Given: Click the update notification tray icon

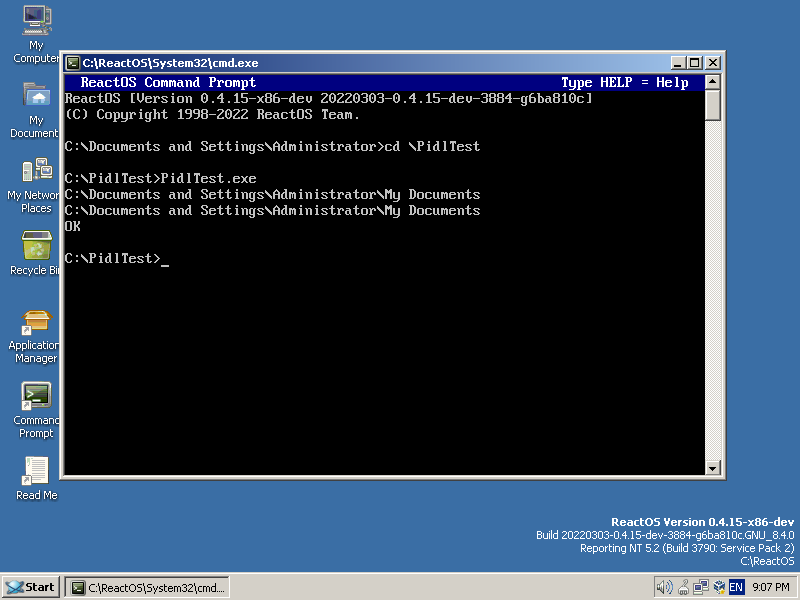Looking at the screenshot, I should click(x=719, y=587).
